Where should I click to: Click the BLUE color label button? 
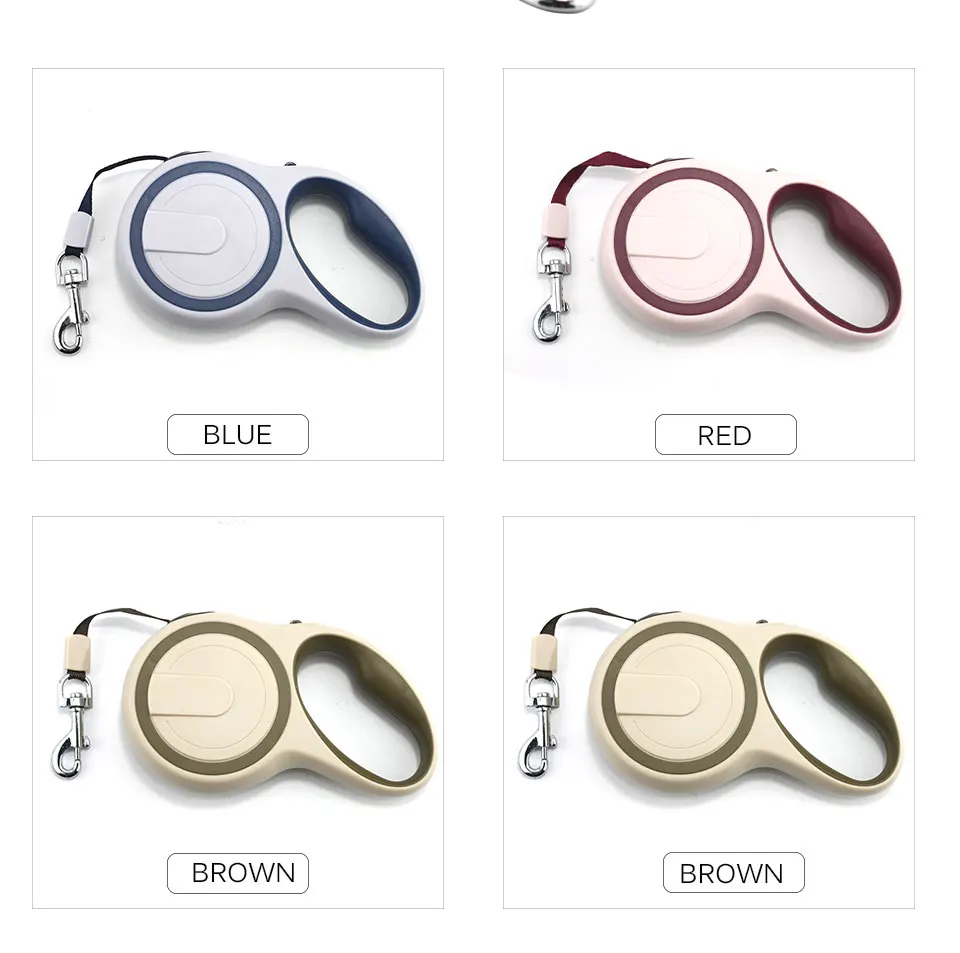pos(238,435)
